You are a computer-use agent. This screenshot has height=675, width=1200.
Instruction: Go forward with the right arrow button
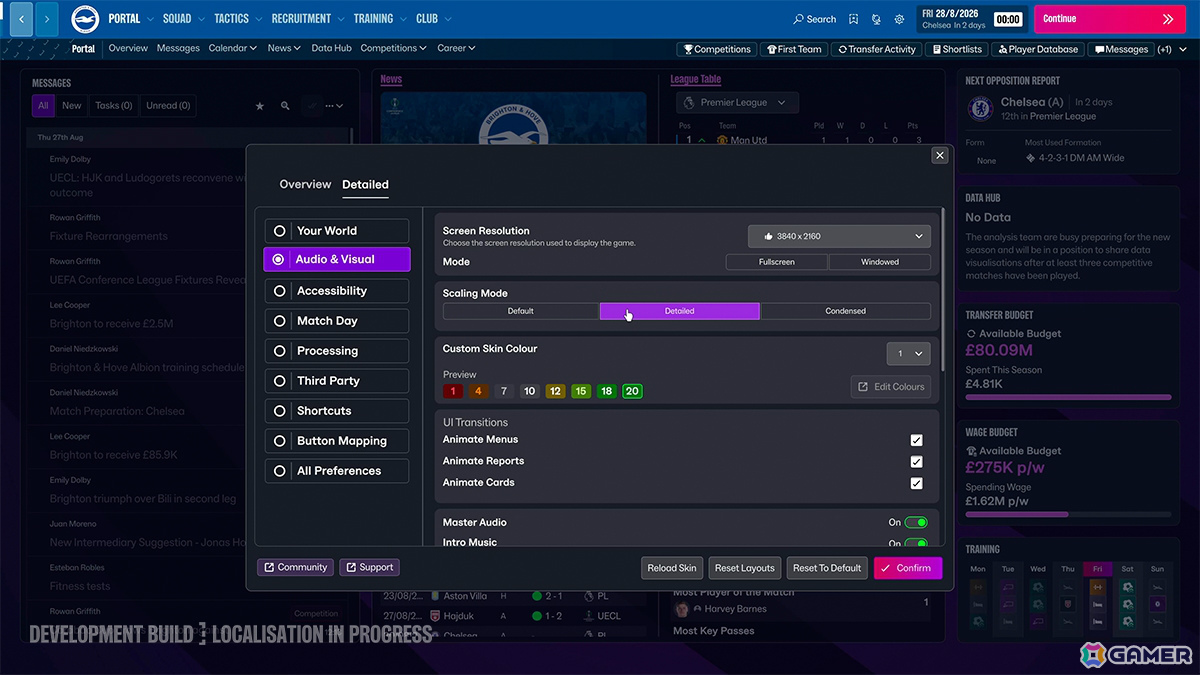tap(47, 19)
